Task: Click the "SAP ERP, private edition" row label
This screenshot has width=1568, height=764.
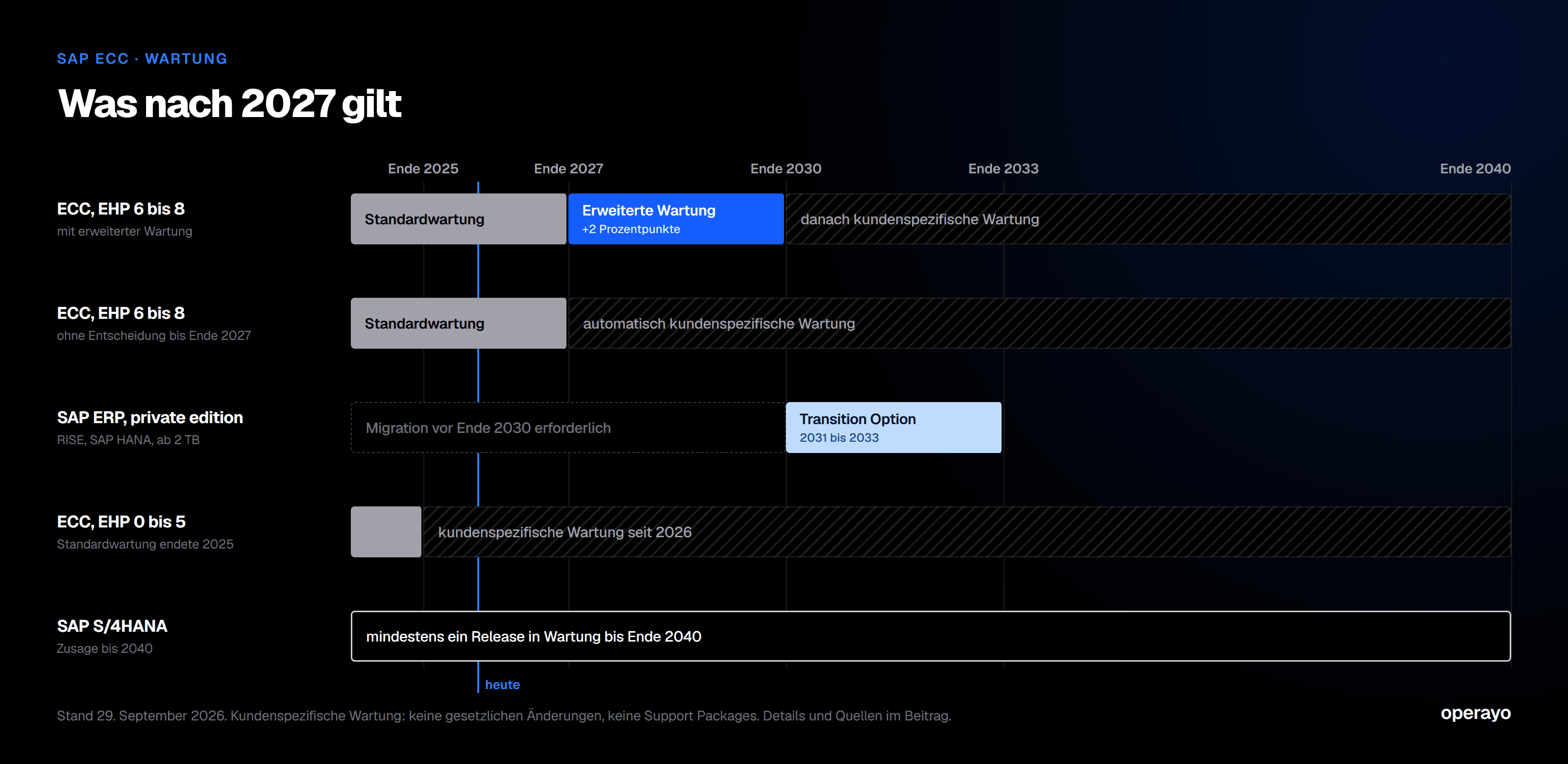Action: 150,417
